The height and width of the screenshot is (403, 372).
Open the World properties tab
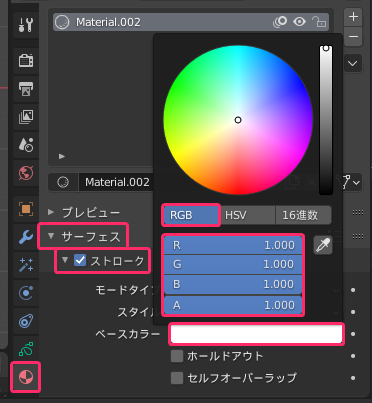[x=26, y=173]
